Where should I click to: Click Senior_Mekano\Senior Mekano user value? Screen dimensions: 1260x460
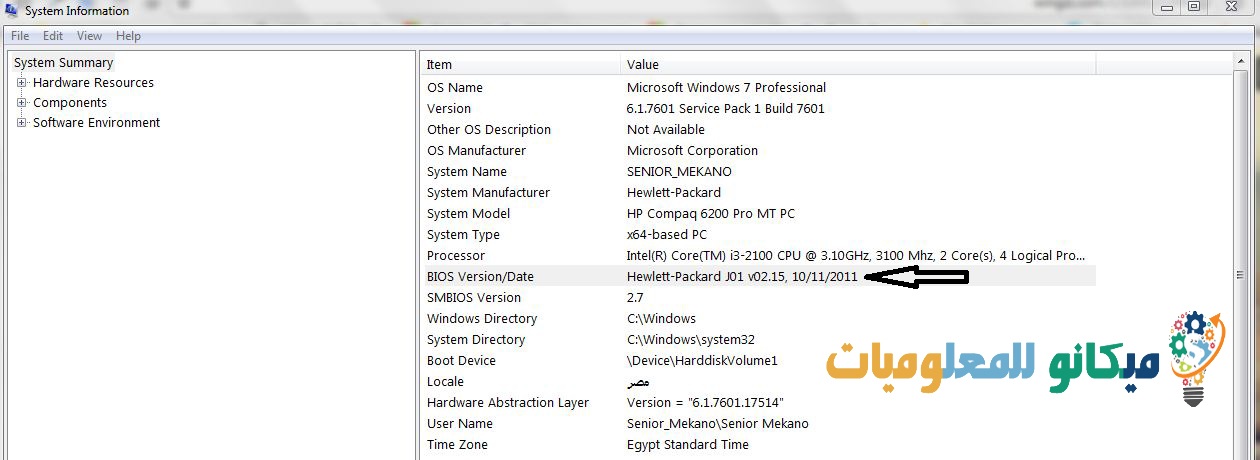pyautogui.click(x=718, y=424)
